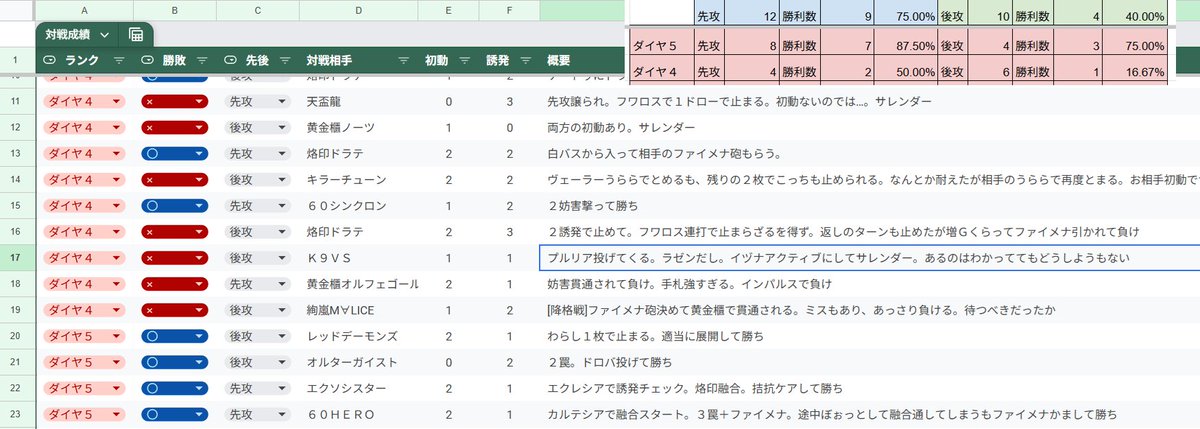Select row 11 by its row number
1200x429 pixels.
coord(17,101)
